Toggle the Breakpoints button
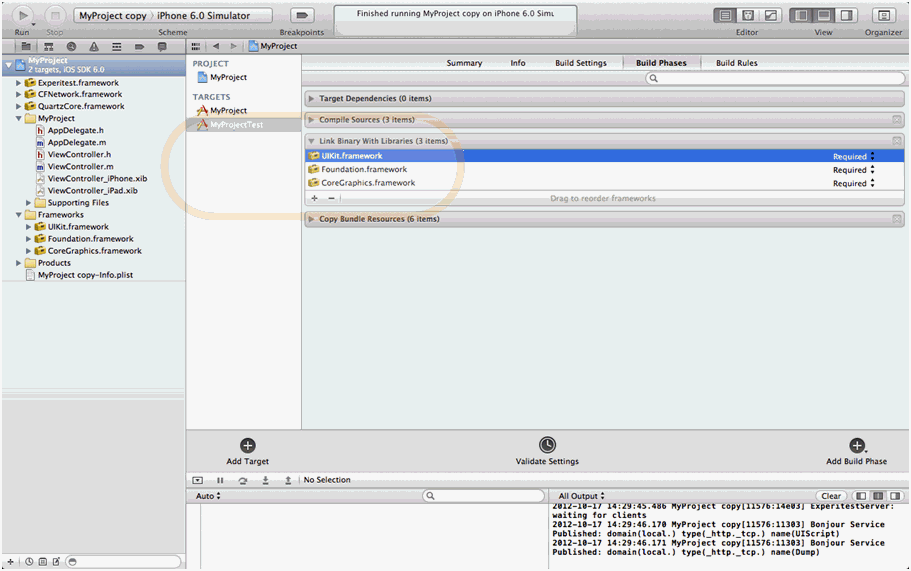The width and height of the screenshot is (911, 571). point(301,16)
